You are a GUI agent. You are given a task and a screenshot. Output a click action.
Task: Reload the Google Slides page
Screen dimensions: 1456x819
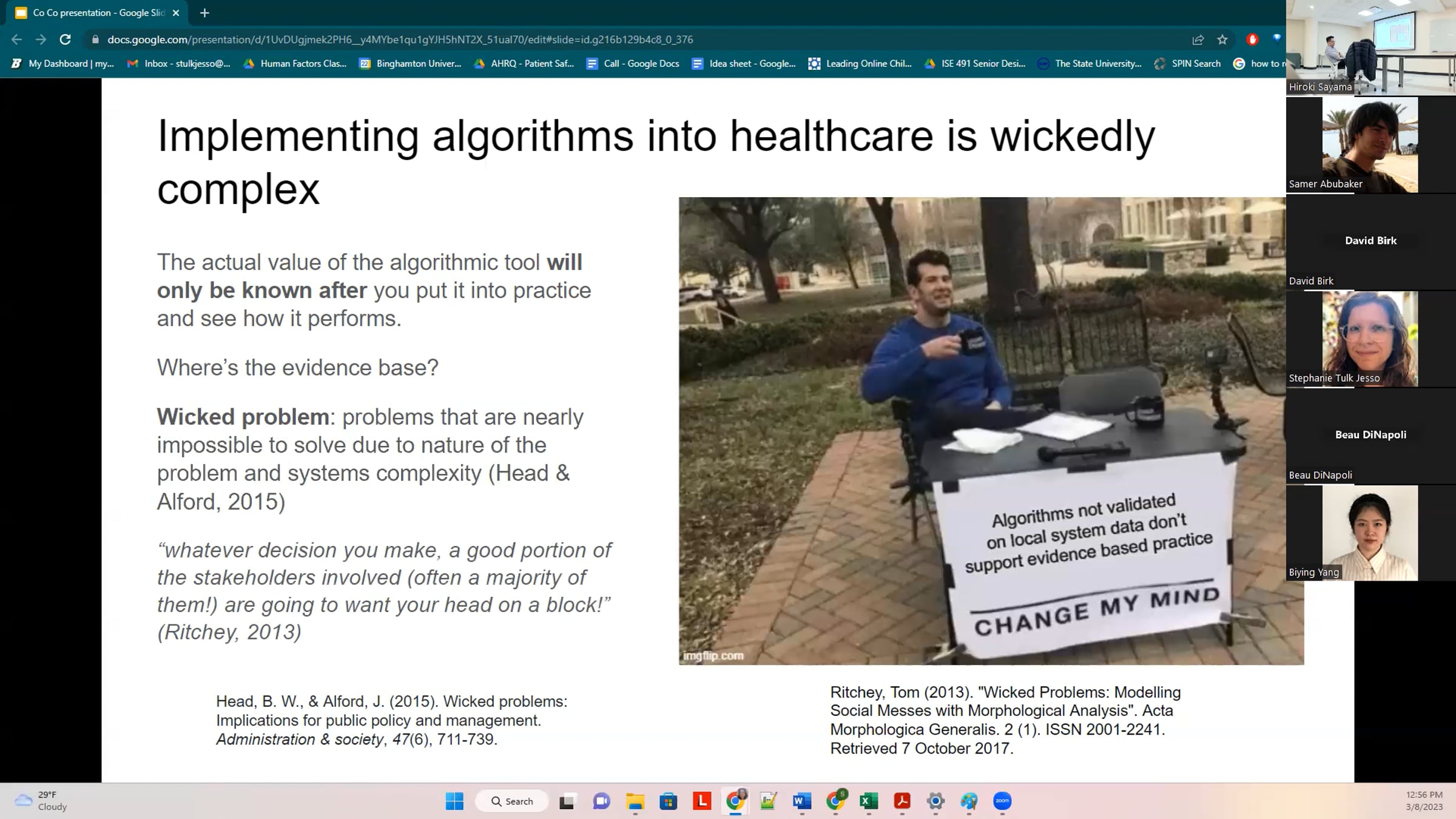65,39
